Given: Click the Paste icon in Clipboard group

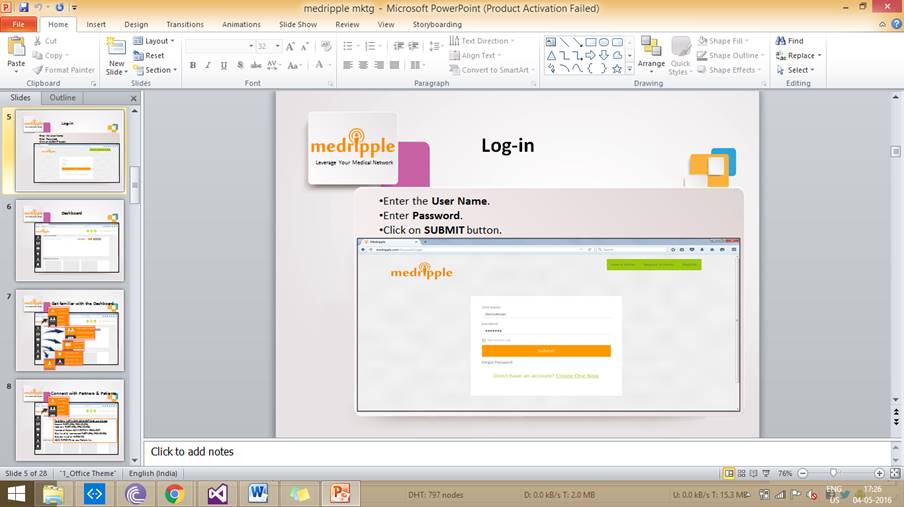Looking at the screenshot, I should coord(16,50).
